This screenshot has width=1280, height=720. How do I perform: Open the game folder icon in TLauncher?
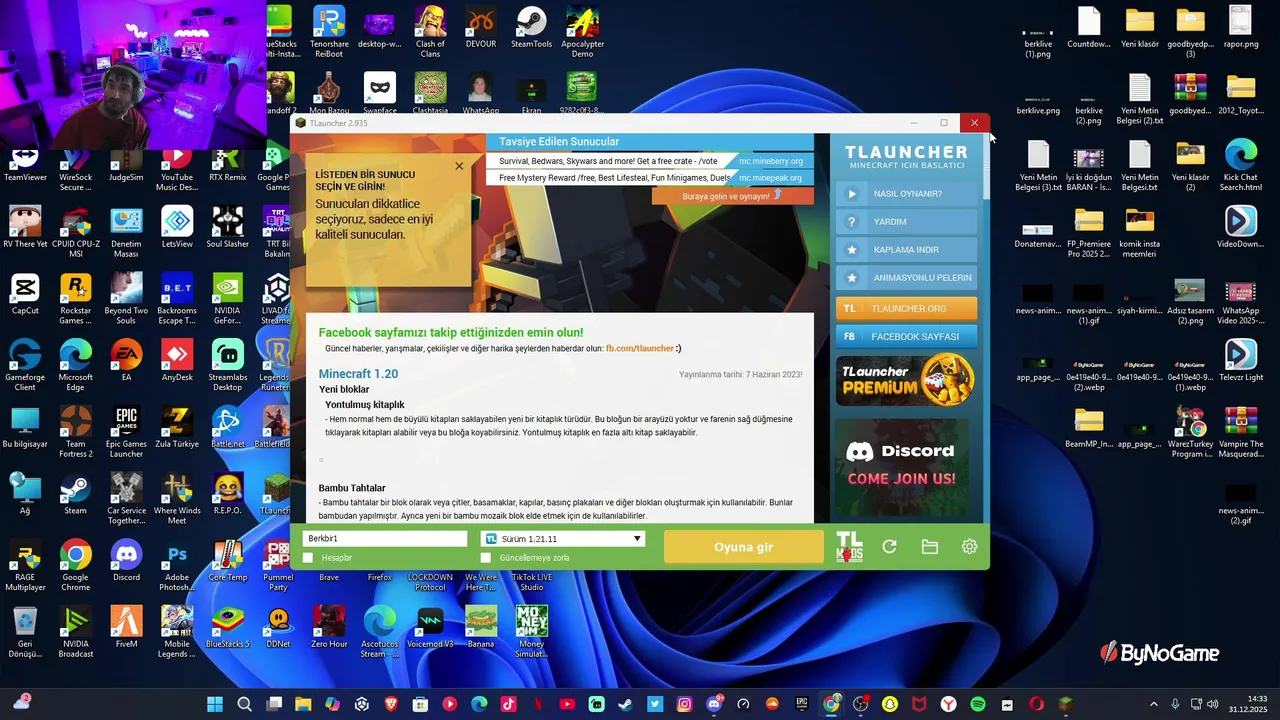929,546
